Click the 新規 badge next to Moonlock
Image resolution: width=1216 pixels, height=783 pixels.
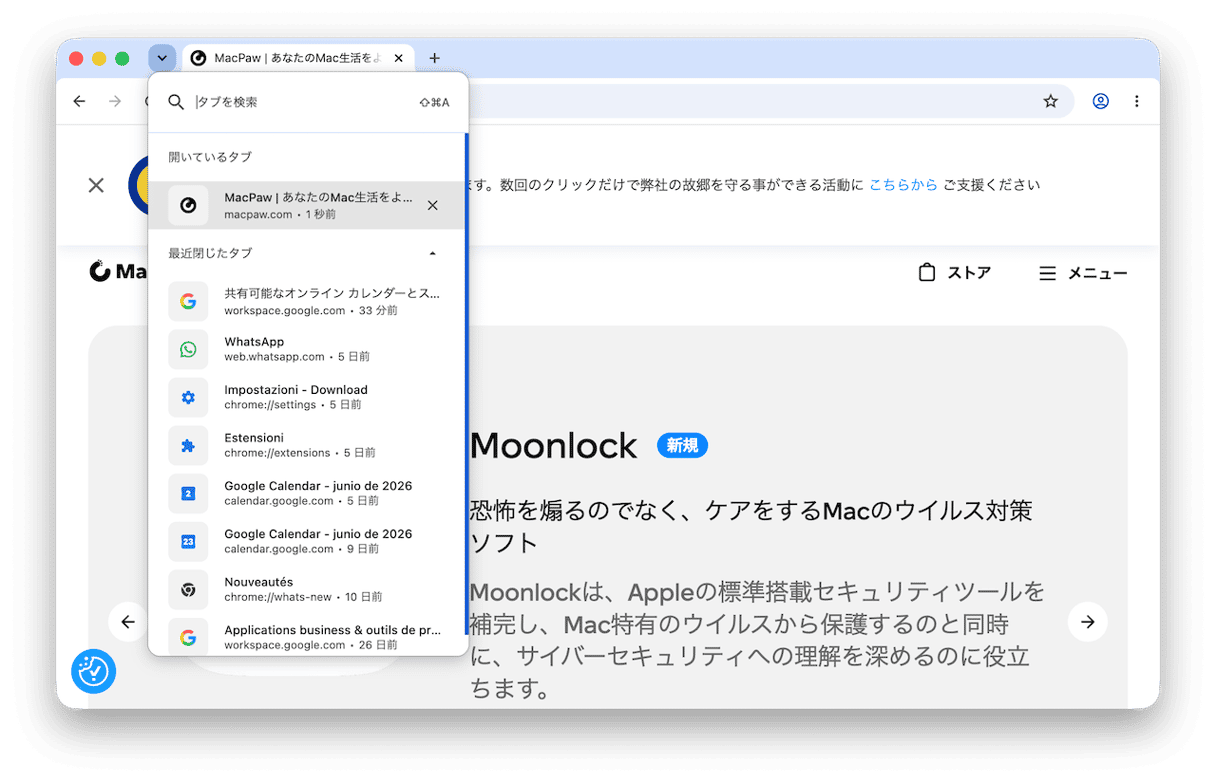click(x=682, y=445)
